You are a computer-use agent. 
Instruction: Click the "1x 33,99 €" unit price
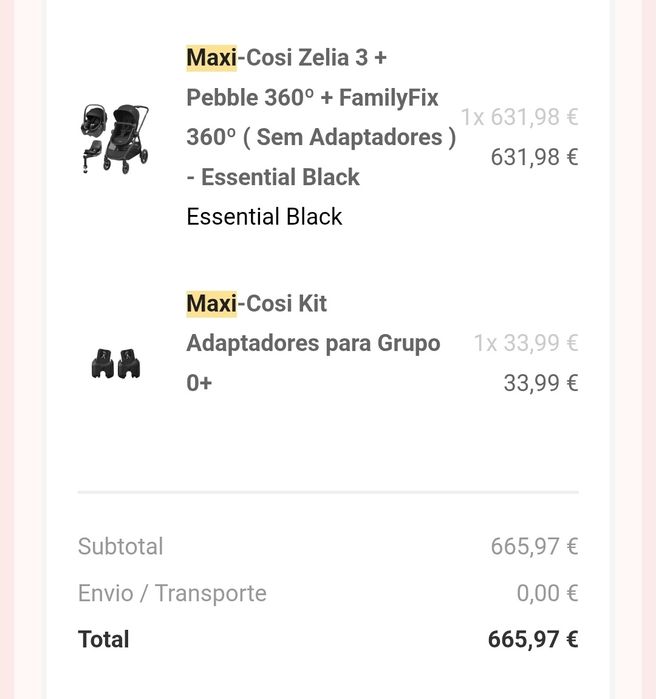[x=526, y=343]
